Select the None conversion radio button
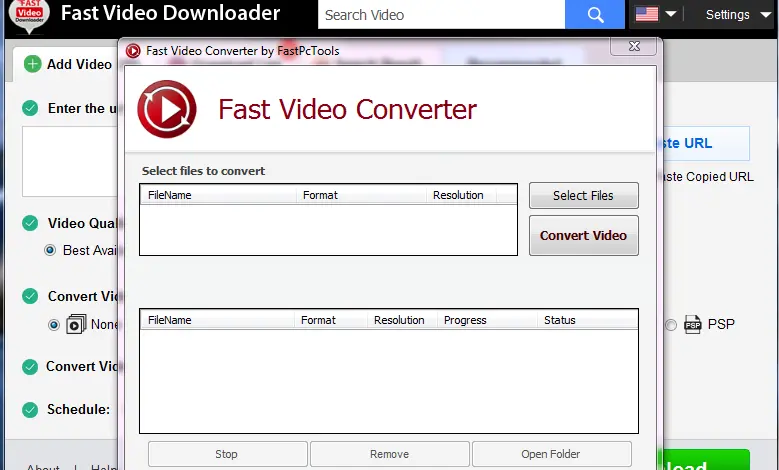This screenshot has width=779, height=470. pyautogui.click(x=54, y=325)
